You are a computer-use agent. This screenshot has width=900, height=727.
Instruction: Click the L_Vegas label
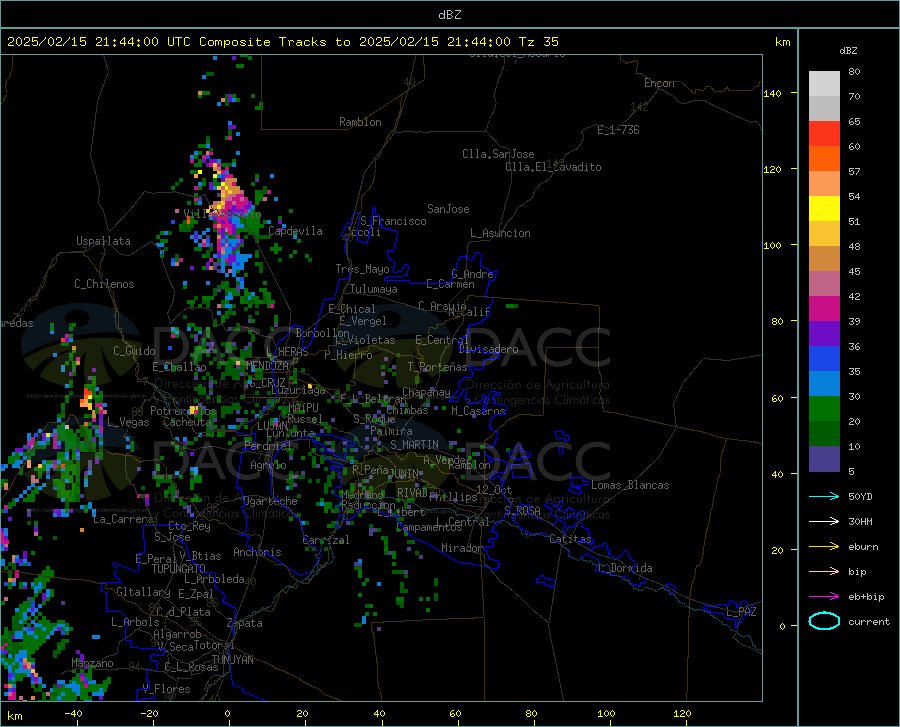tap(128, 422)
